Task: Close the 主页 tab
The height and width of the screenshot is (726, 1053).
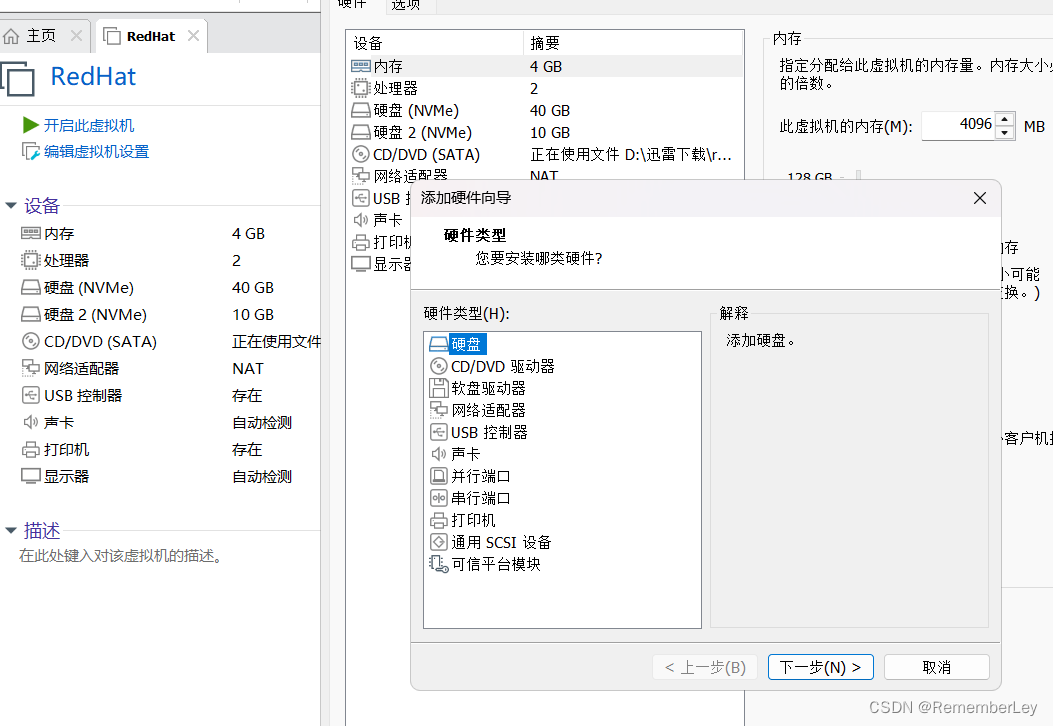Action: (x=77, y=36)
